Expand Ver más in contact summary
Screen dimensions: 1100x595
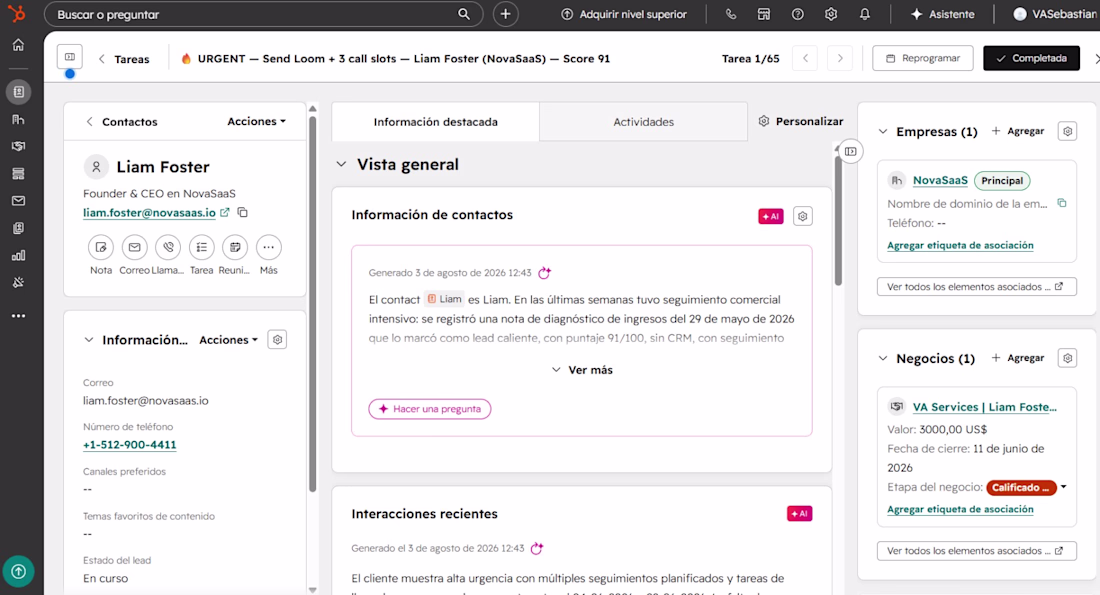582,370
